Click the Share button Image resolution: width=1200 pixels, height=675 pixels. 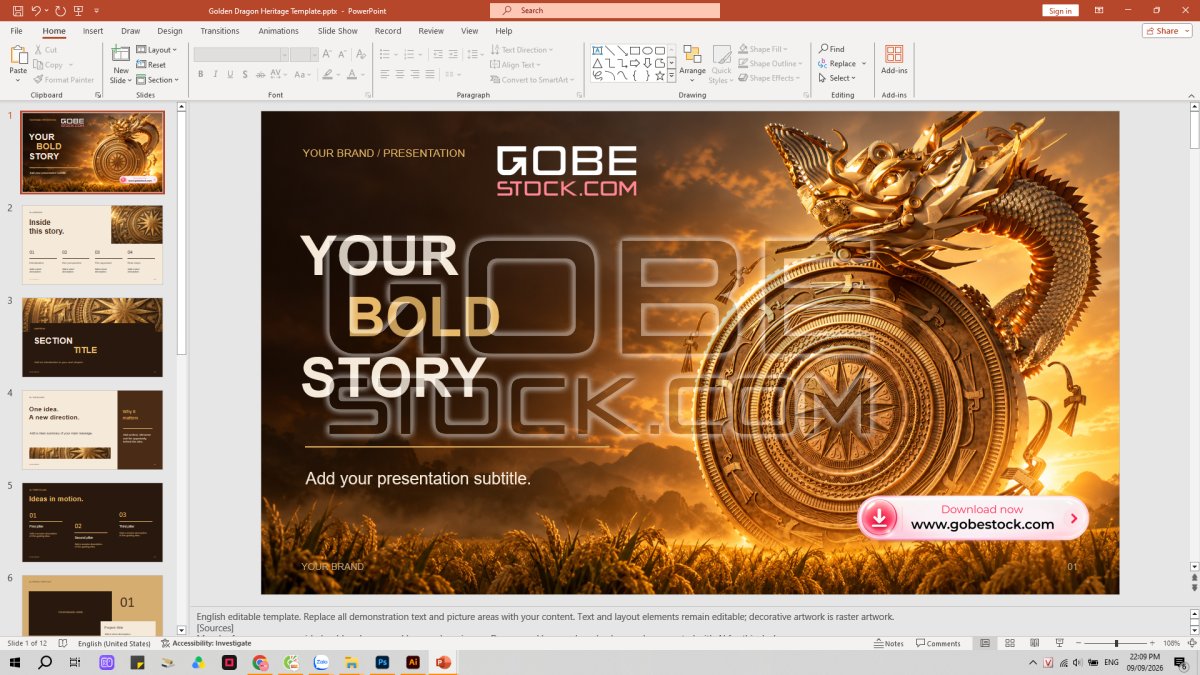click(1167, 31)
